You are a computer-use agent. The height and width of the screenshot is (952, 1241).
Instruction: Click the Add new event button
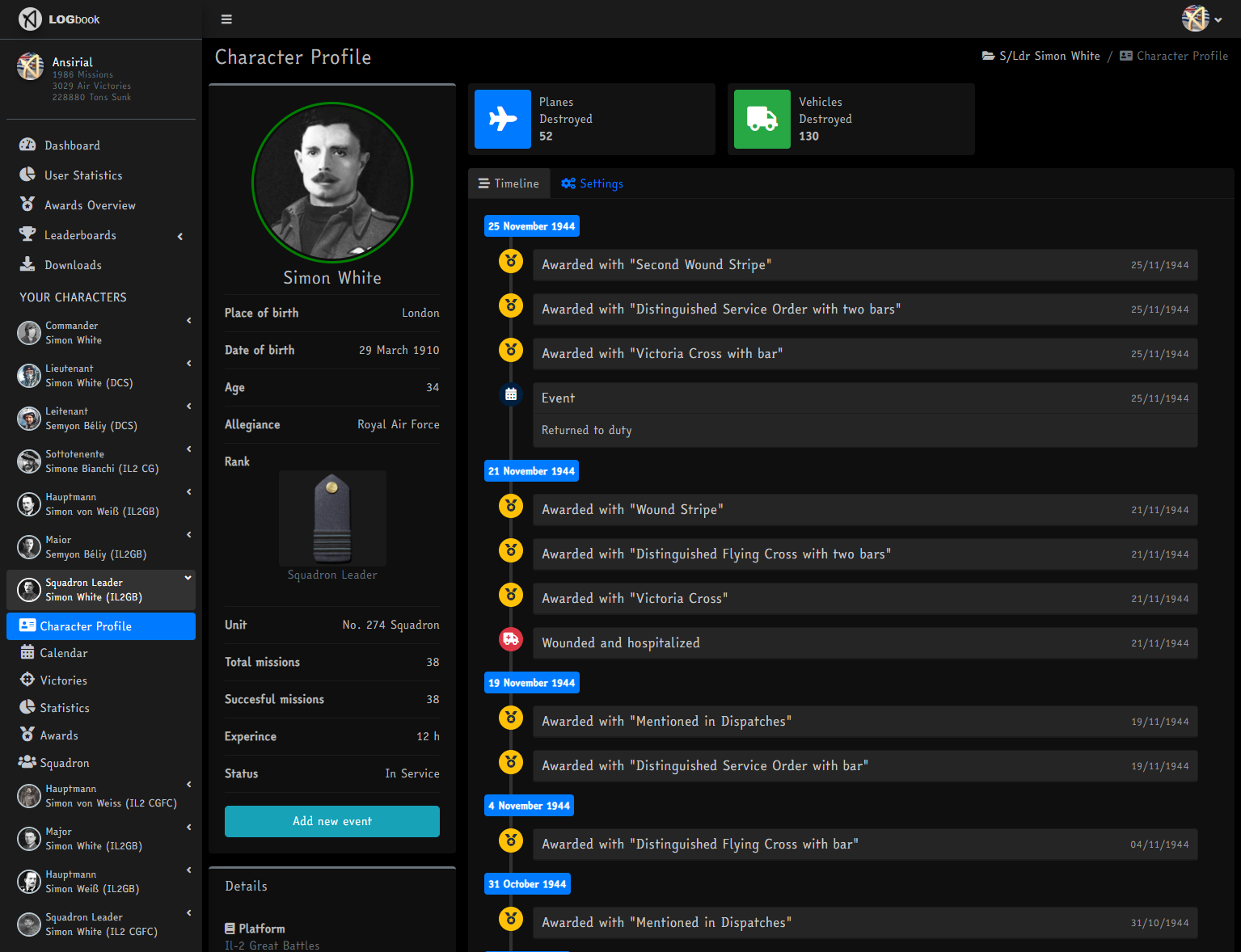[x=332, y=821]
